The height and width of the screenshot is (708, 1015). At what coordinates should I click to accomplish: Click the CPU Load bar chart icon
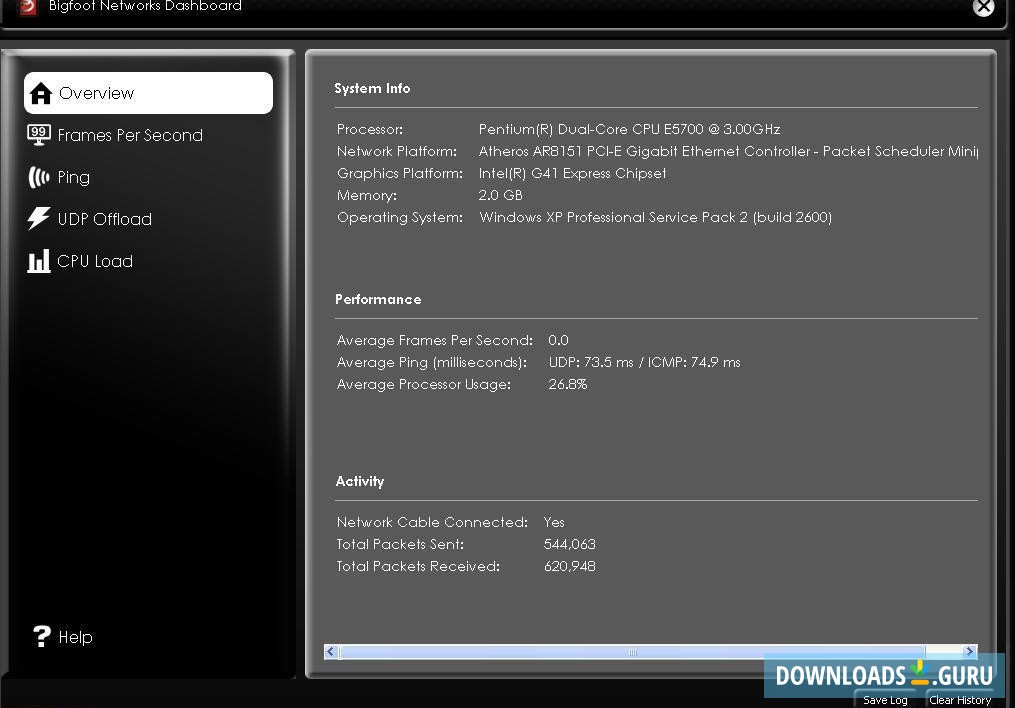click(38, 261)
